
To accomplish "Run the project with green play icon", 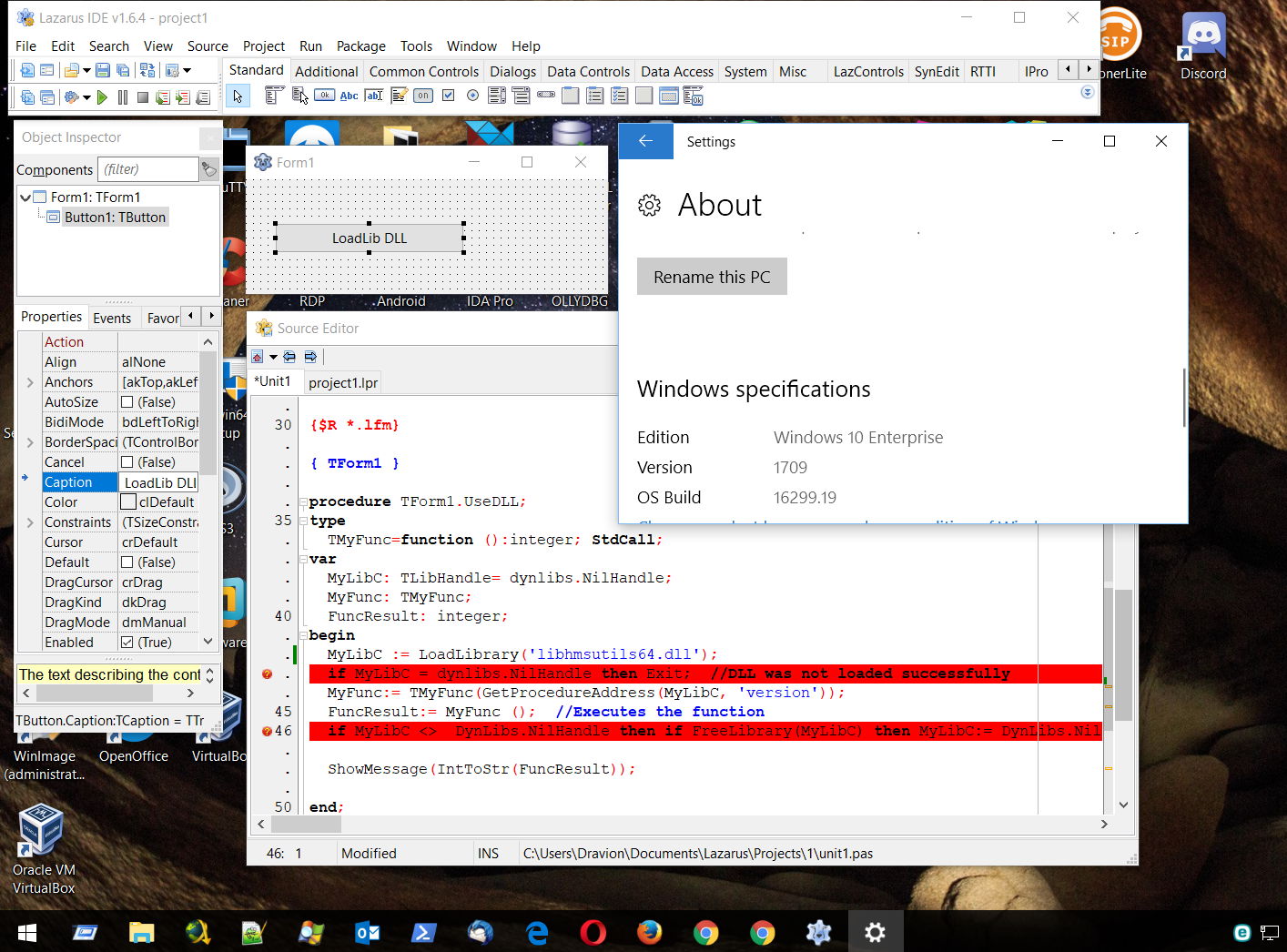I will point(102,96).
